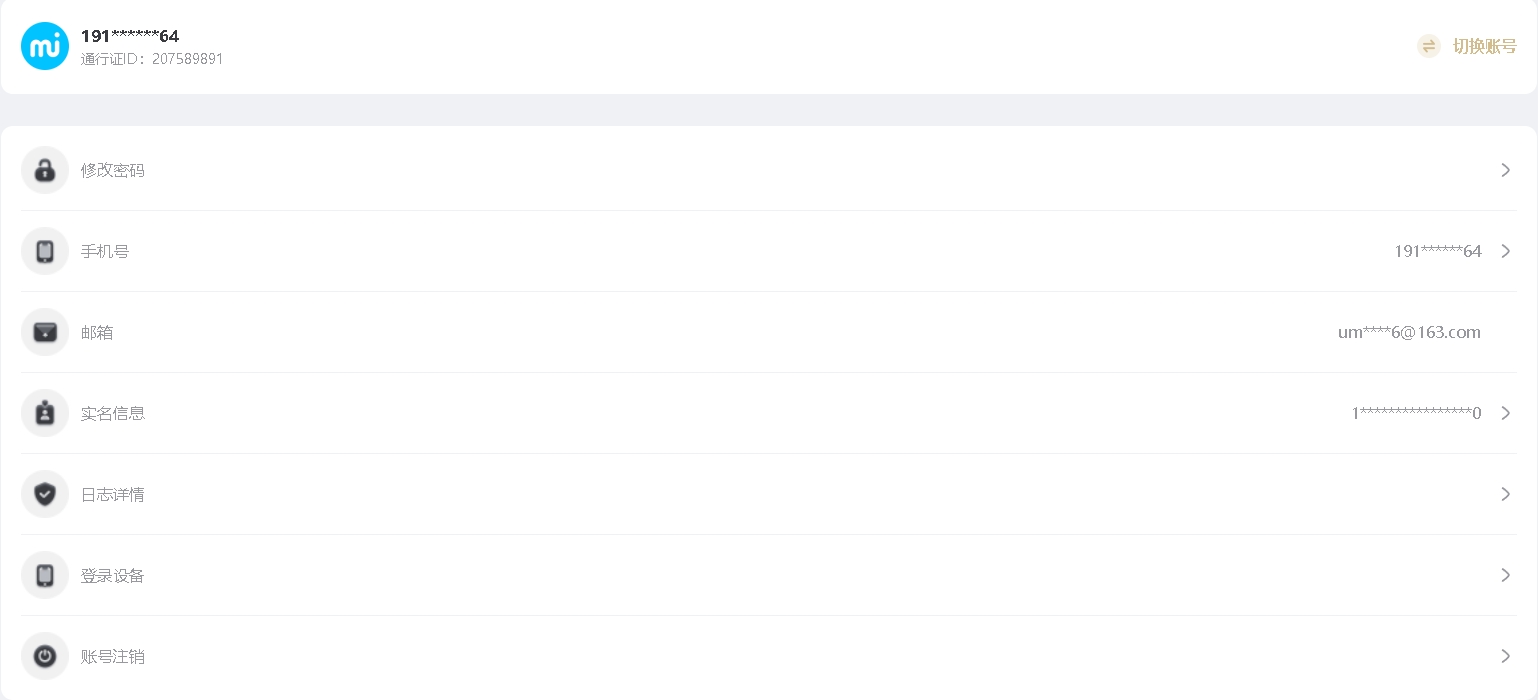The height and width of the screenshot is (700, 1538).
Task: Expand the 登录设备 row chevron
Action: (1506, 575)
